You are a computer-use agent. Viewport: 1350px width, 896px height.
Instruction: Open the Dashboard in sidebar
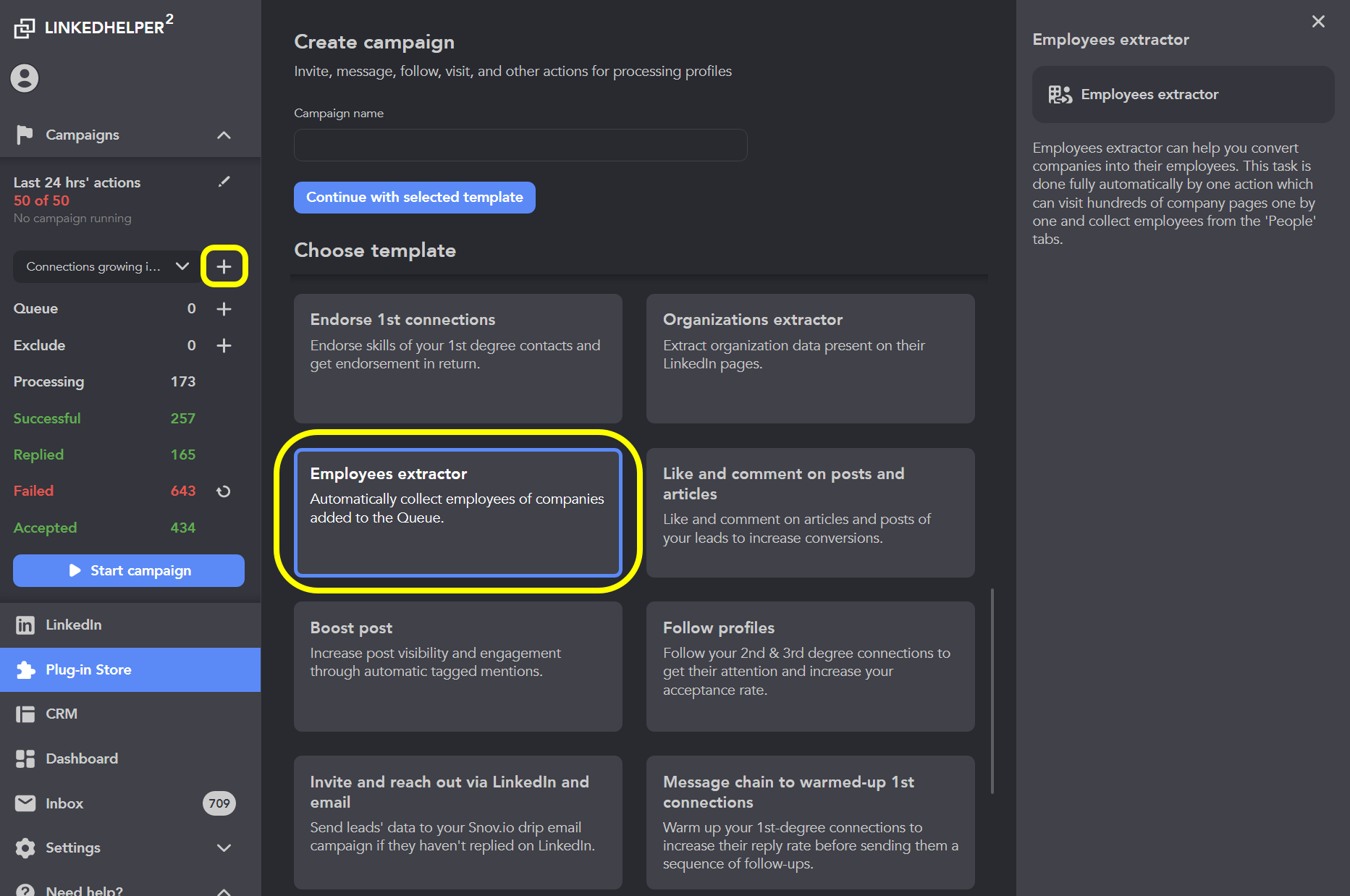tap(81, 758)
